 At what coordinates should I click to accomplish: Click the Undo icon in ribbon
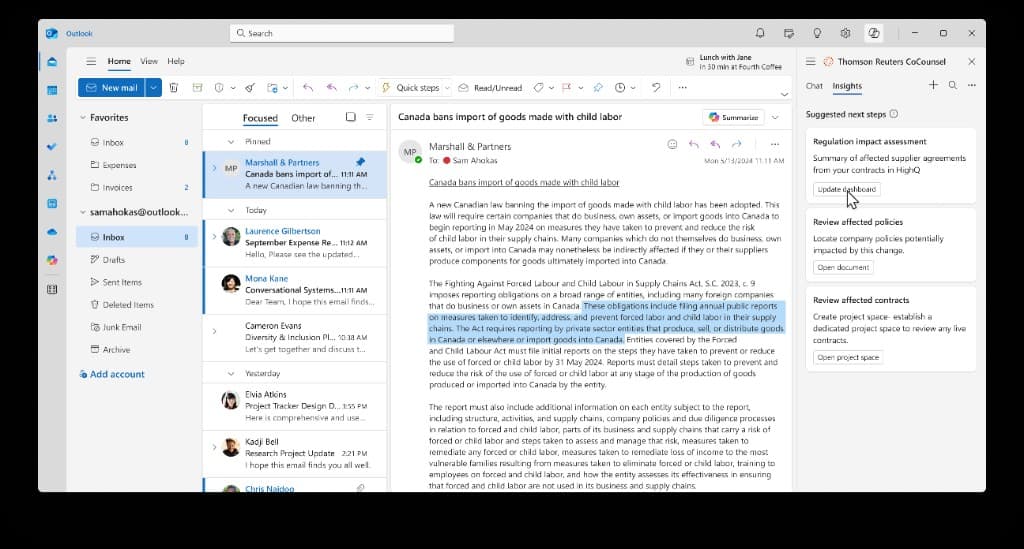(x=656, y=87)
